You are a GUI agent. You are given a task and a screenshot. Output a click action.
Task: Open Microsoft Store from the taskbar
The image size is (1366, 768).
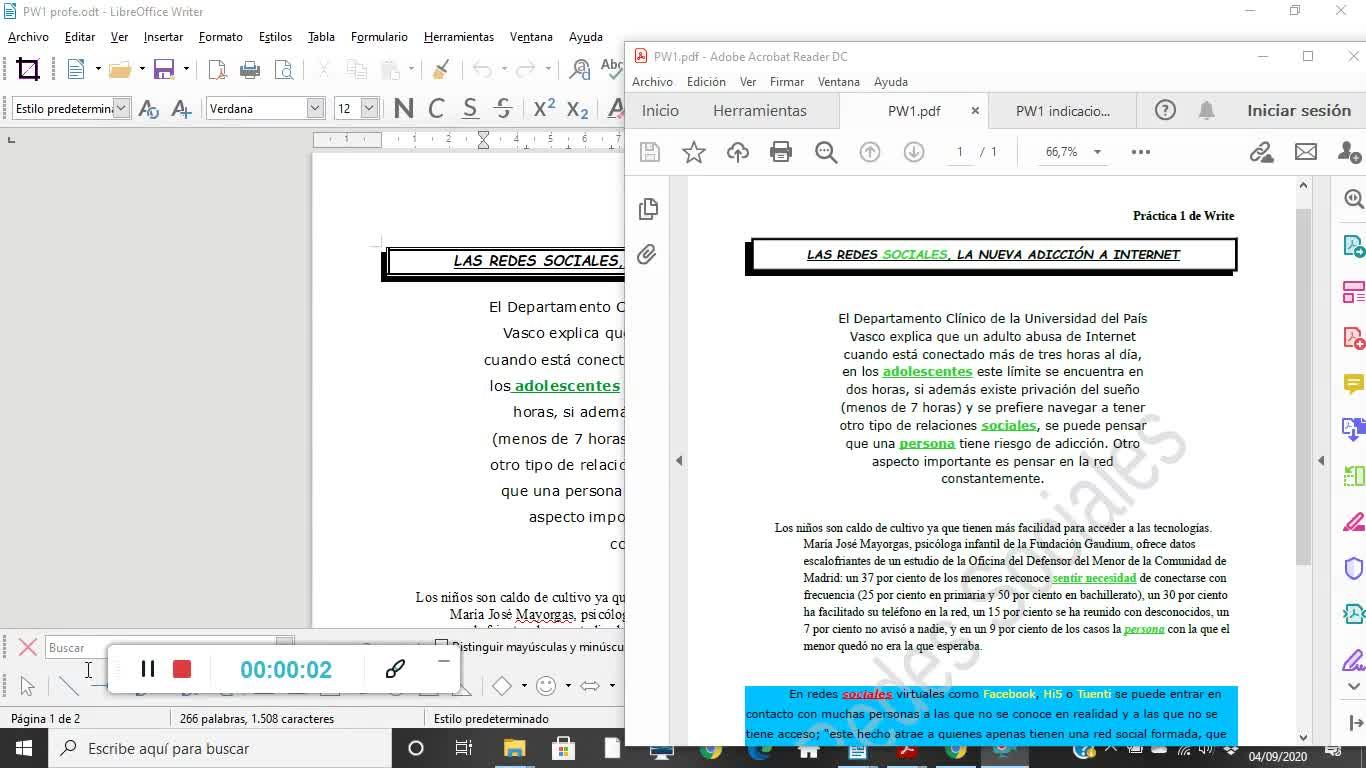point(563,748)
